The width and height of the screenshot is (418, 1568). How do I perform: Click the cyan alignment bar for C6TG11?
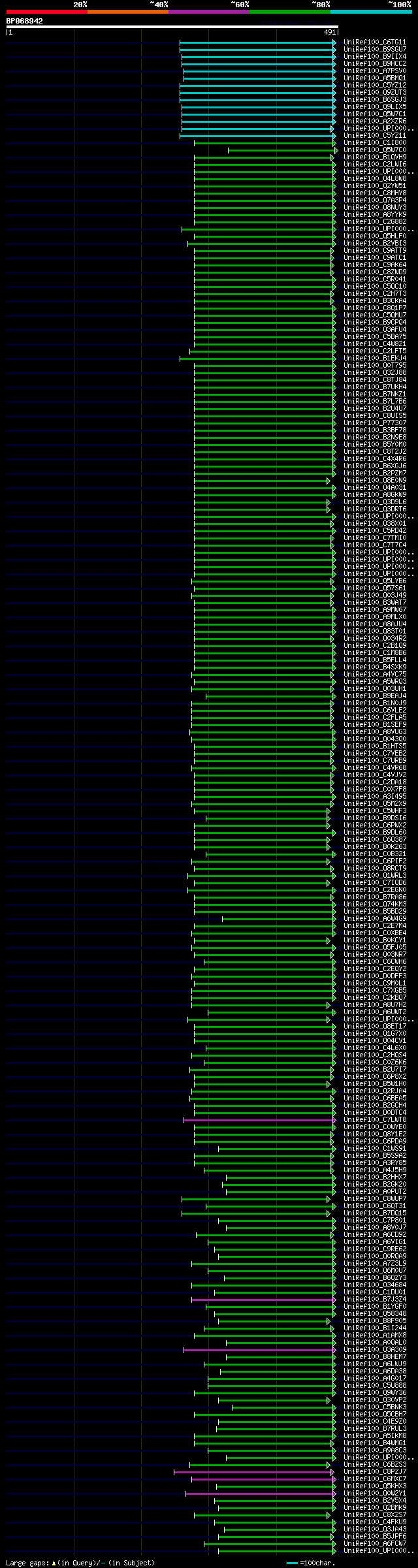(257, 42)
